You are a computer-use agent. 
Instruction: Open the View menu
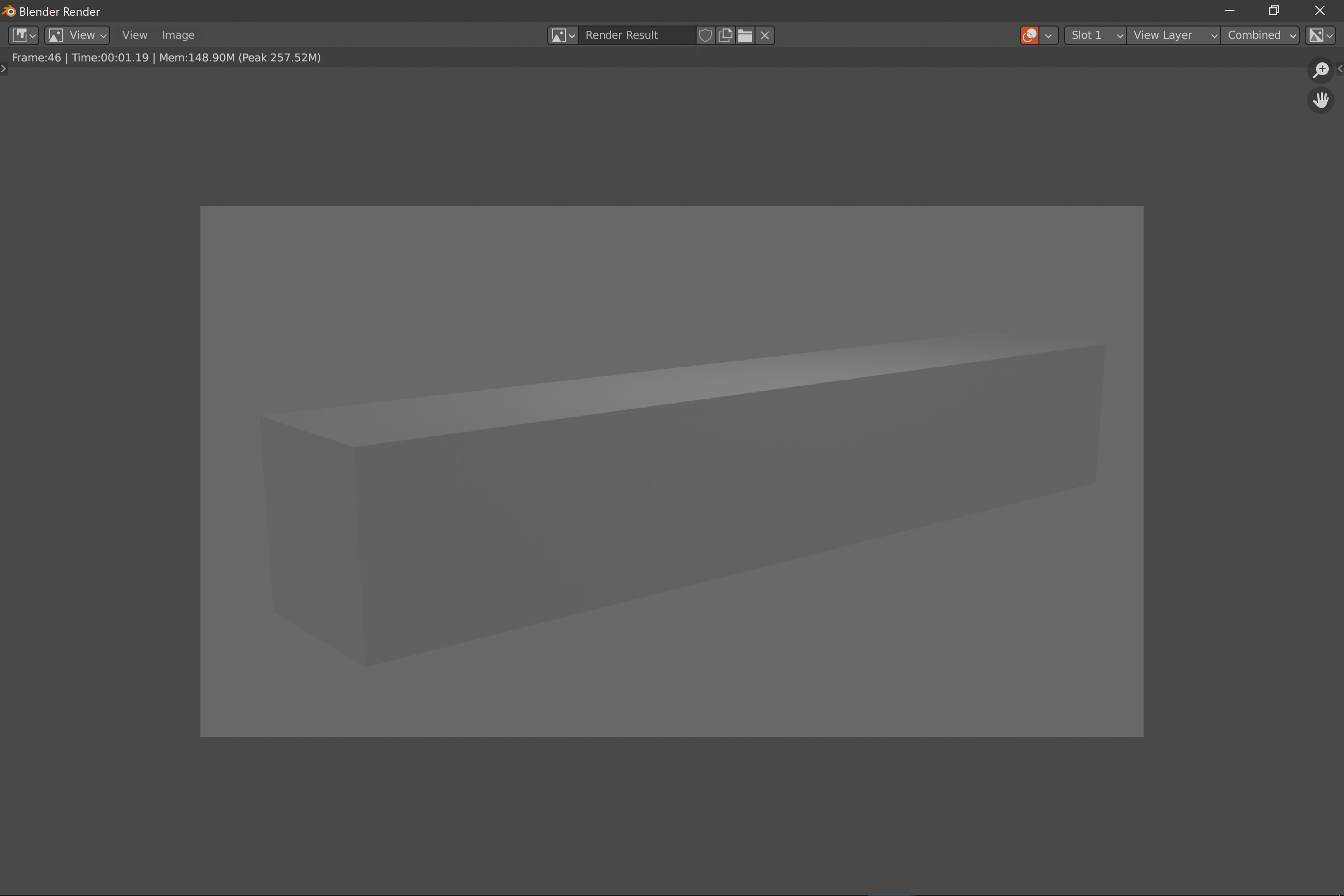click(134, 35)
